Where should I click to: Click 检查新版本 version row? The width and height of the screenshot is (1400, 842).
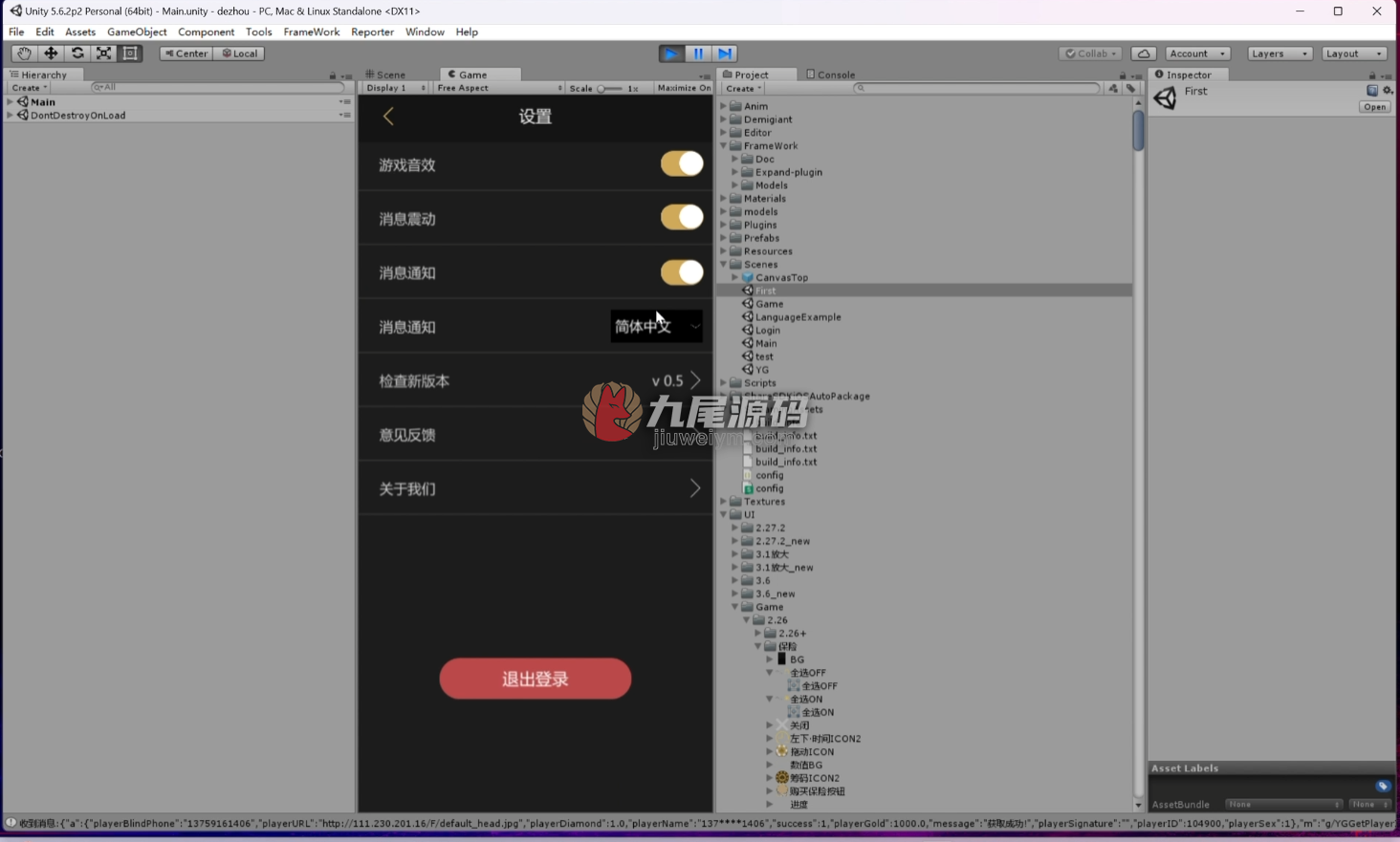tap(536, 380)
